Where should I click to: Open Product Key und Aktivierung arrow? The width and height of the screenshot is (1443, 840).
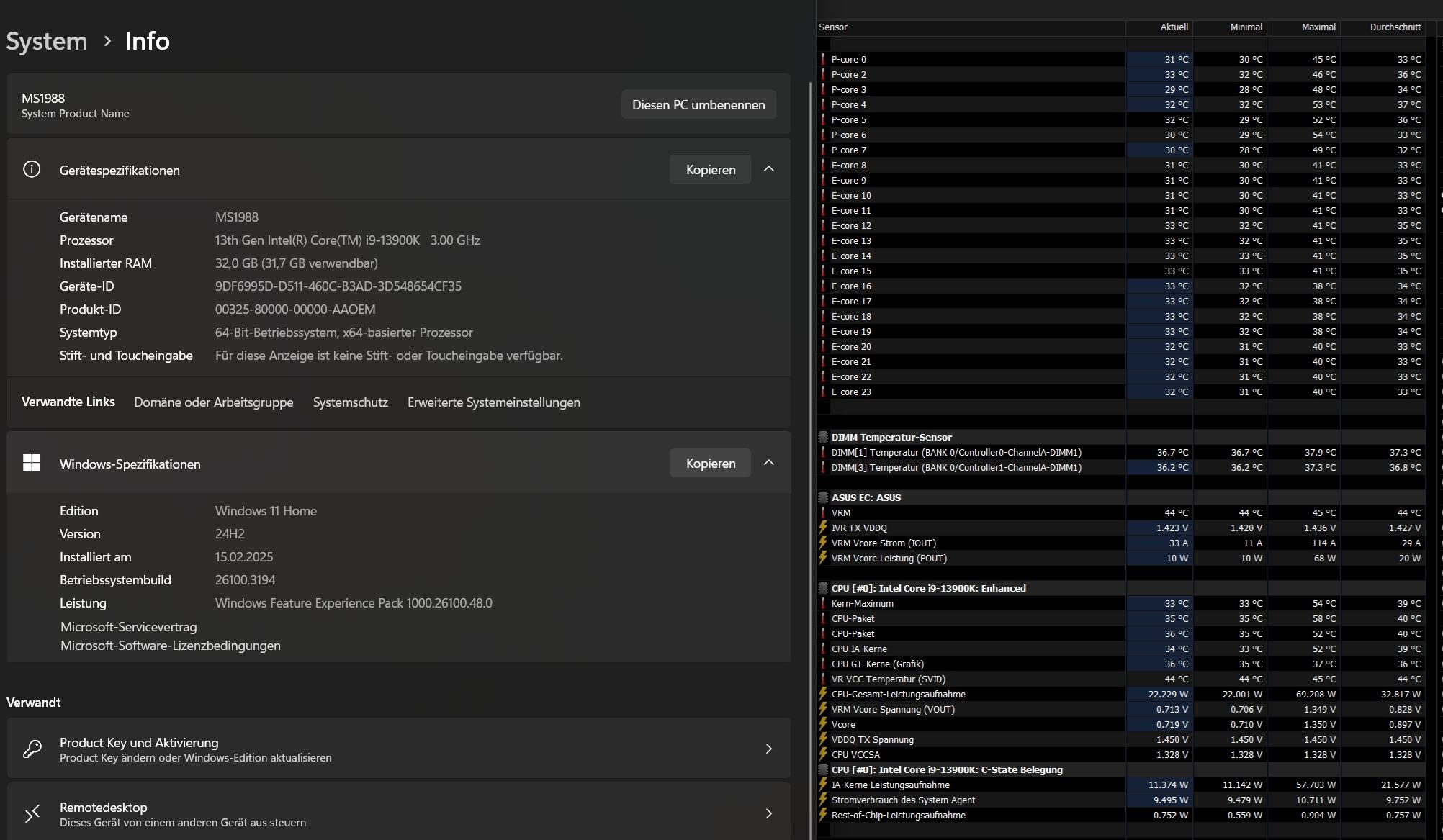coord(769,749)
